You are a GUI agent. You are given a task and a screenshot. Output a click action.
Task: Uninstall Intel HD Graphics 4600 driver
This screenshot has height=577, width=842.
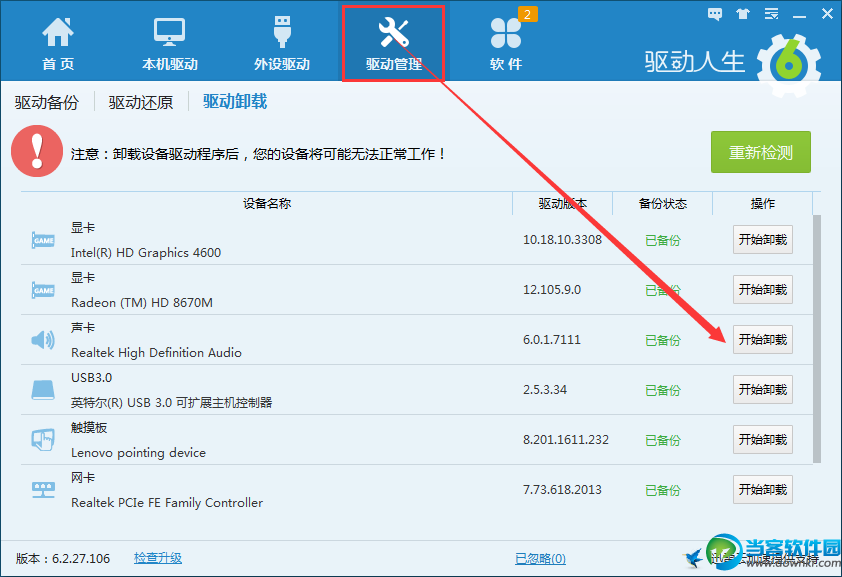(763, 239)
